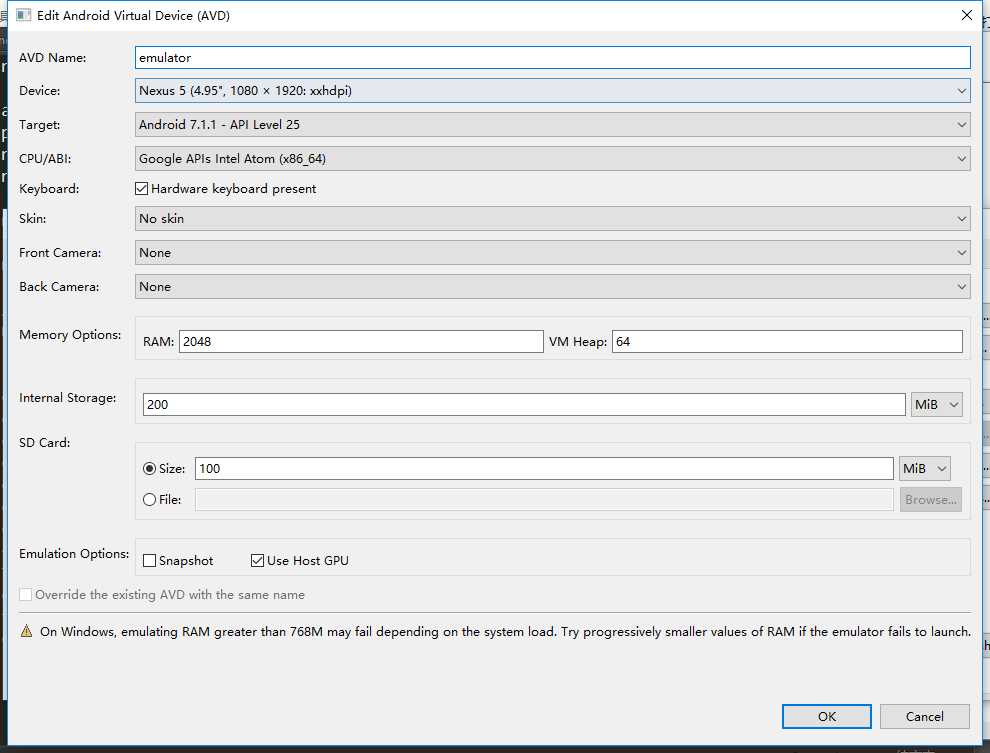Open the Target dropdown for Android 7.1.1
The width and height of the screenshot is (990, 753).
(552, 125)
